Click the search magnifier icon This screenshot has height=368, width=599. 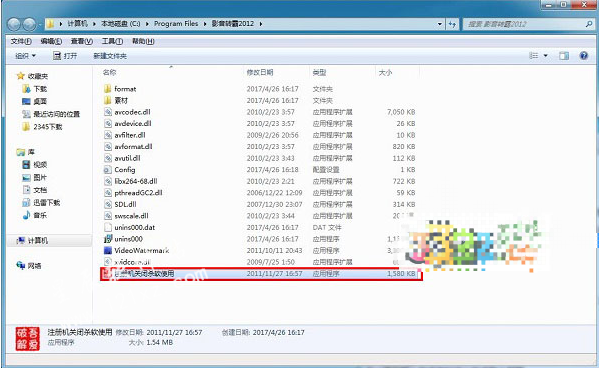coord(589,24)
